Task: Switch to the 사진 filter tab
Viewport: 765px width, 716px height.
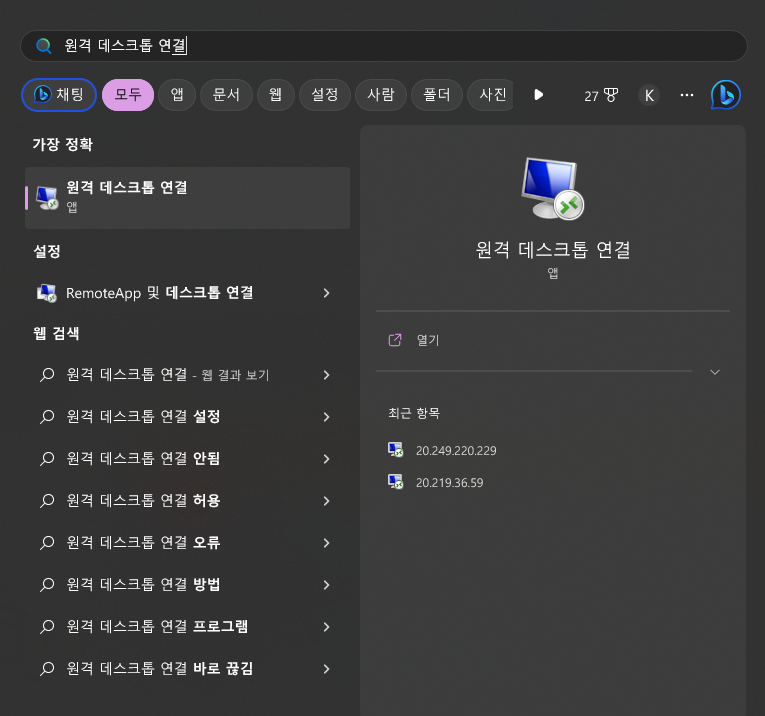Action: coord(490,95)
